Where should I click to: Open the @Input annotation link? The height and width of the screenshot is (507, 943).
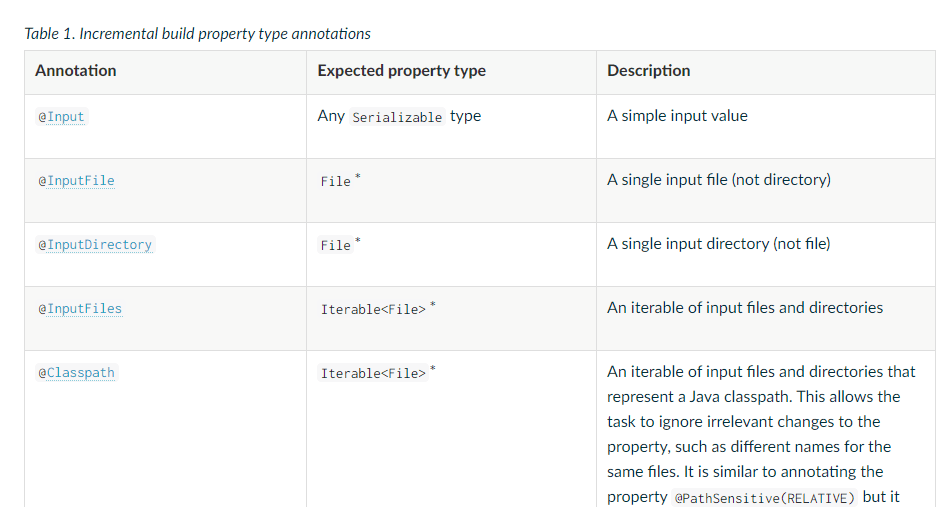point(61,117)
